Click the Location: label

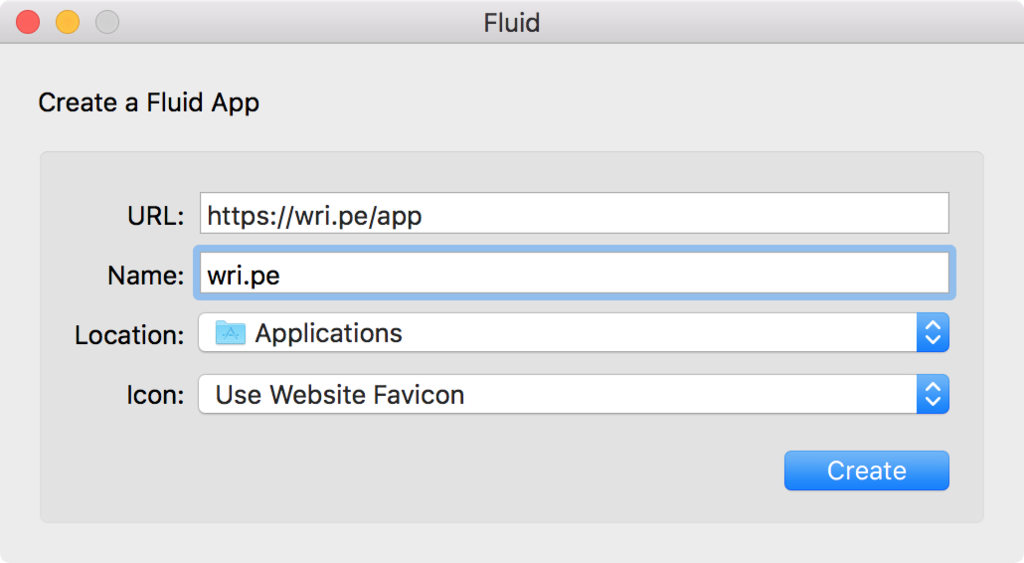tap(129, 335)
